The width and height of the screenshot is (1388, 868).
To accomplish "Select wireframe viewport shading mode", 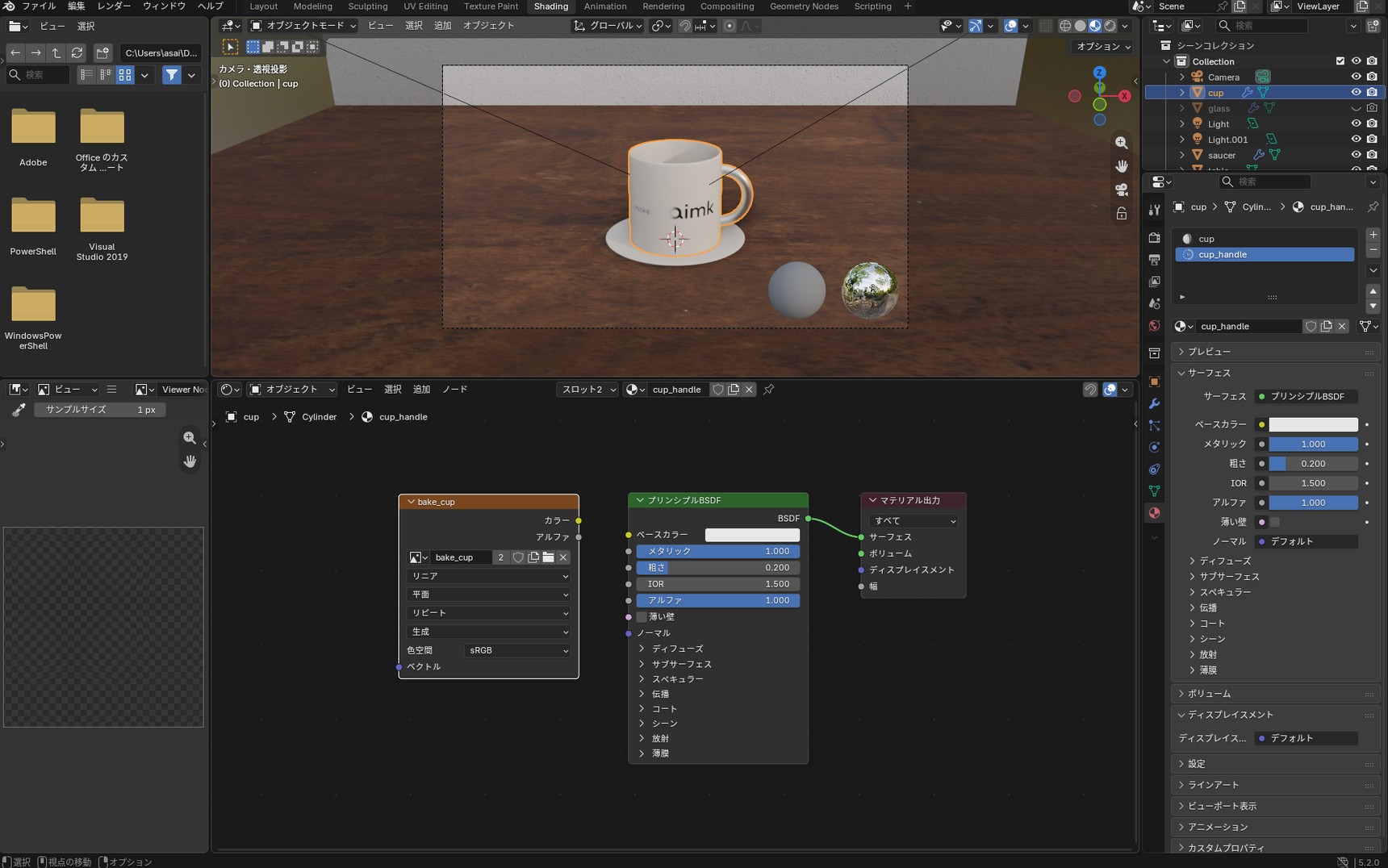I will 1065,26.
